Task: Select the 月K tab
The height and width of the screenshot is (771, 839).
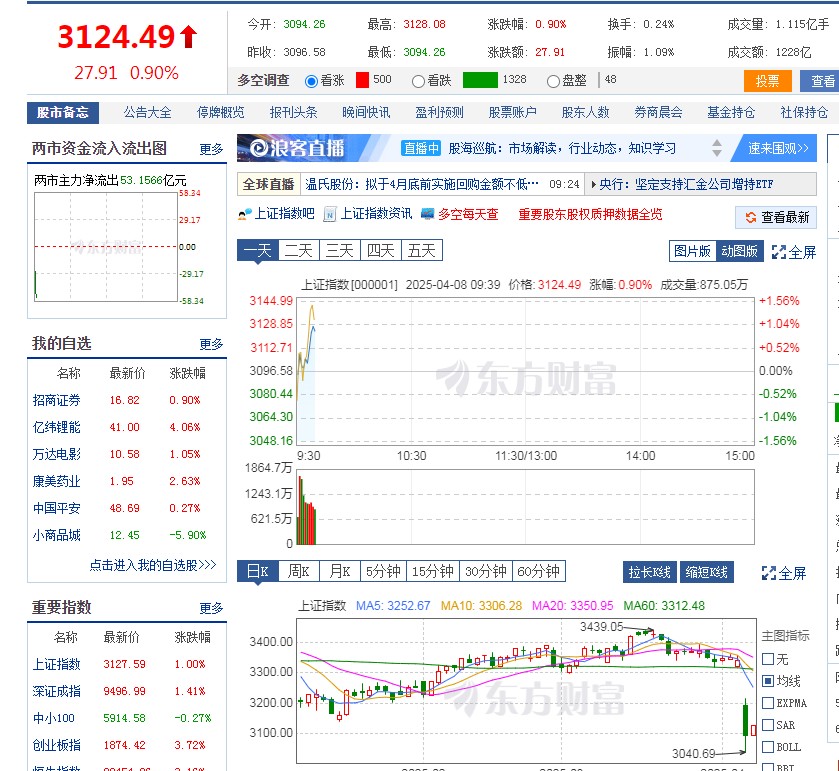Action: (x=340, y=571)
